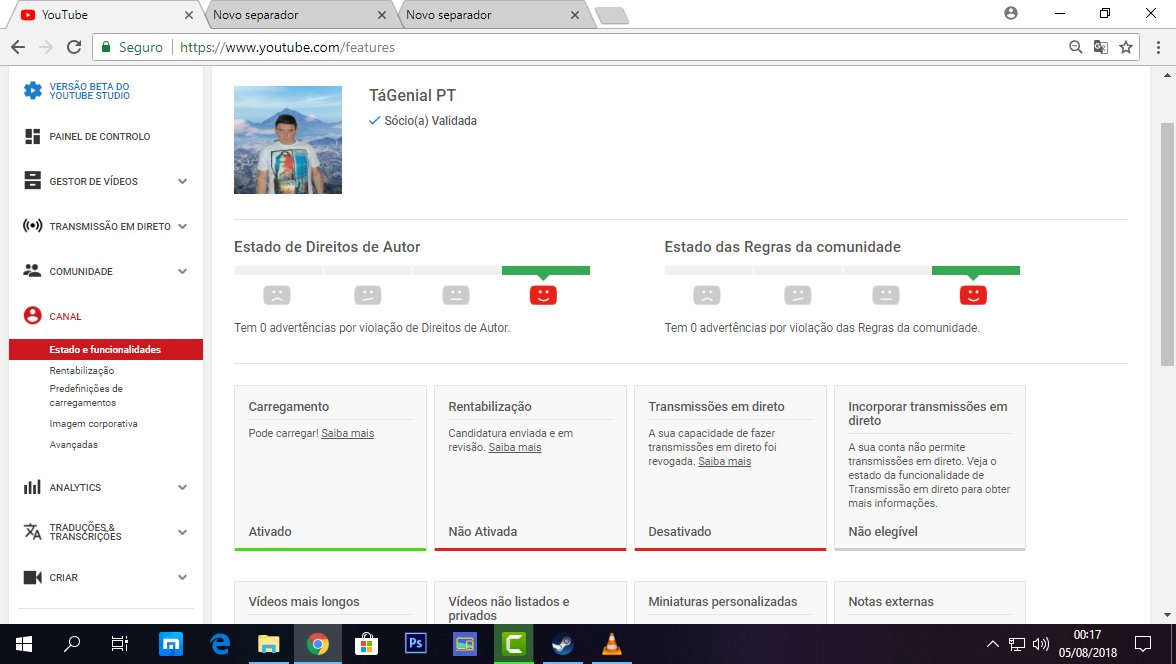Open Photoshop from the taskbar
The height and width of the screenshot is (664, 1176).
(416, 644)
